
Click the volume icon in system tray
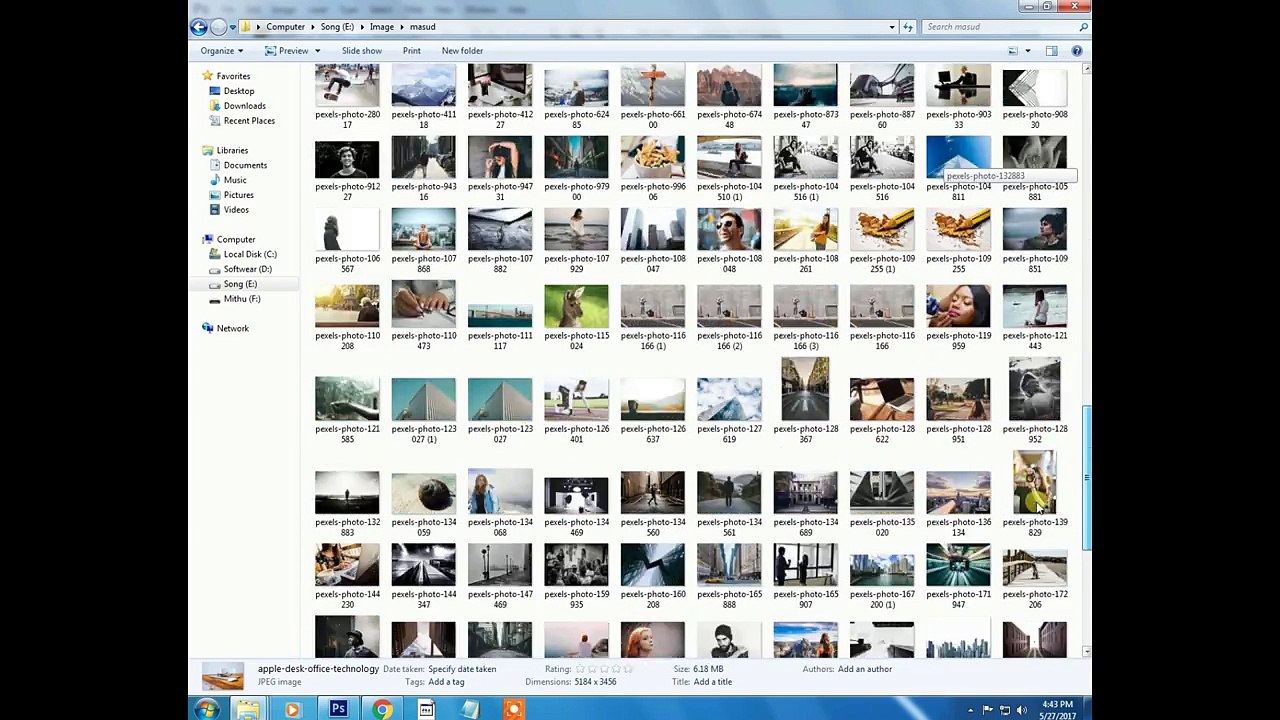(x=1021, y=710)
